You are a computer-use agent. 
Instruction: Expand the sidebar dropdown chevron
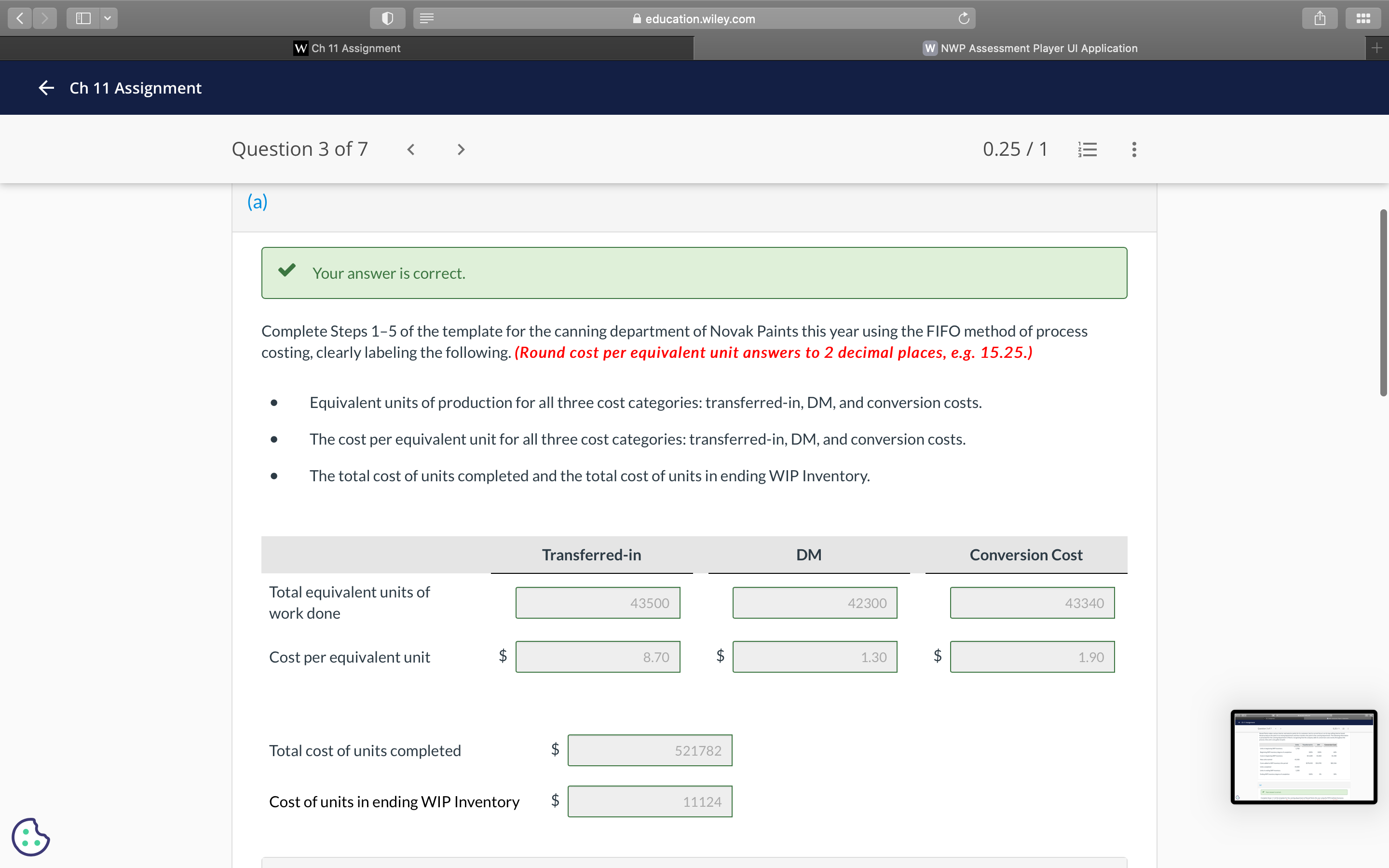click(108, 18)
